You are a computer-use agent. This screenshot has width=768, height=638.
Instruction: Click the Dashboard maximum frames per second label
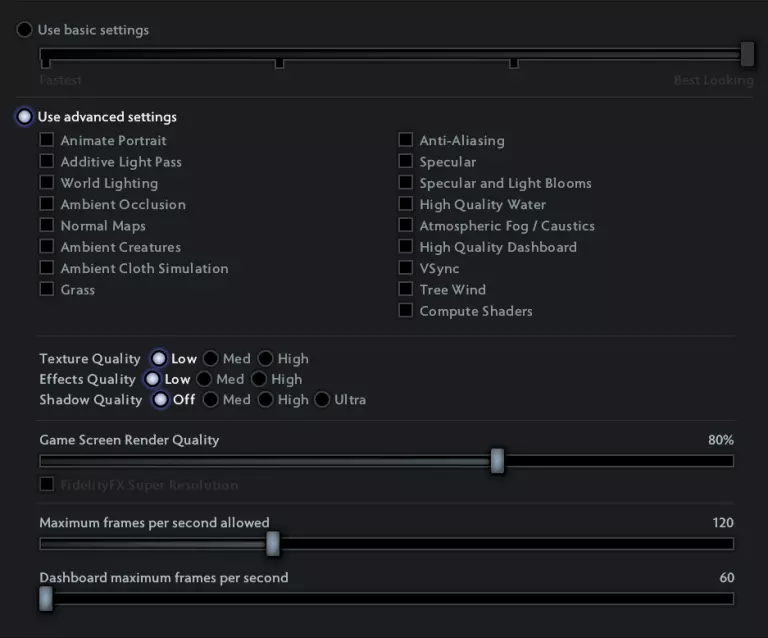(x=164, y=578)
